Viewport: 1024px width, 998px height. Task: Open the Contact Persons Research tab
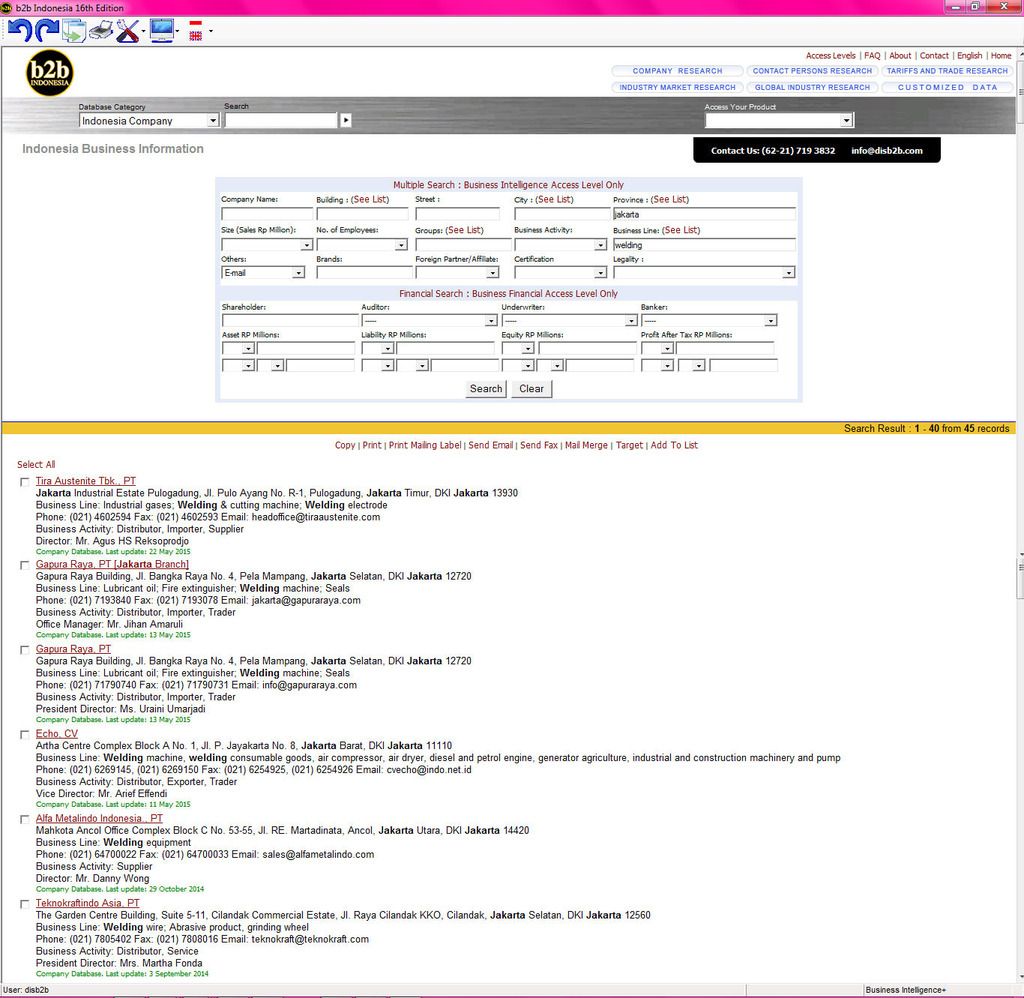click(812, 71)
